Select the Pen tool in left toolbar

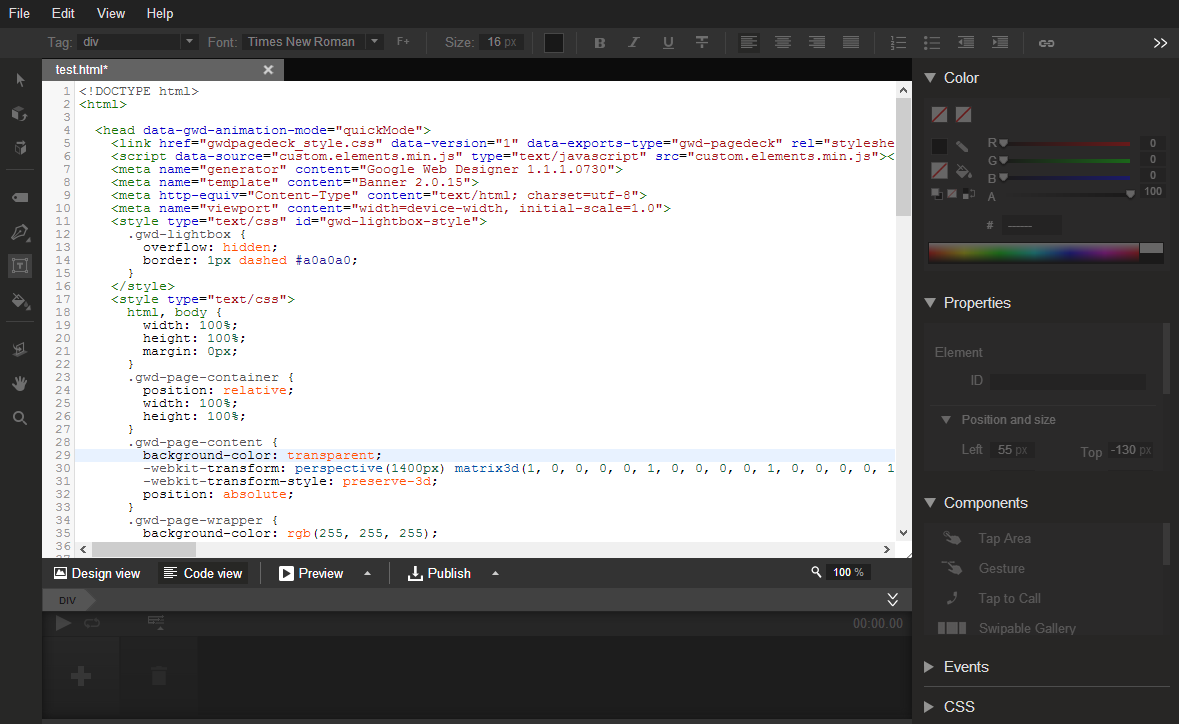(x=20, y=232)
